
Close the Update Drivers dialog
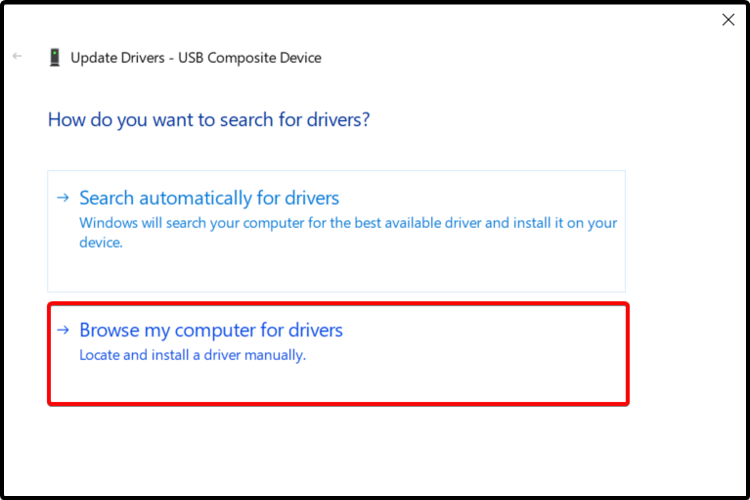click(x=728, y=19)
